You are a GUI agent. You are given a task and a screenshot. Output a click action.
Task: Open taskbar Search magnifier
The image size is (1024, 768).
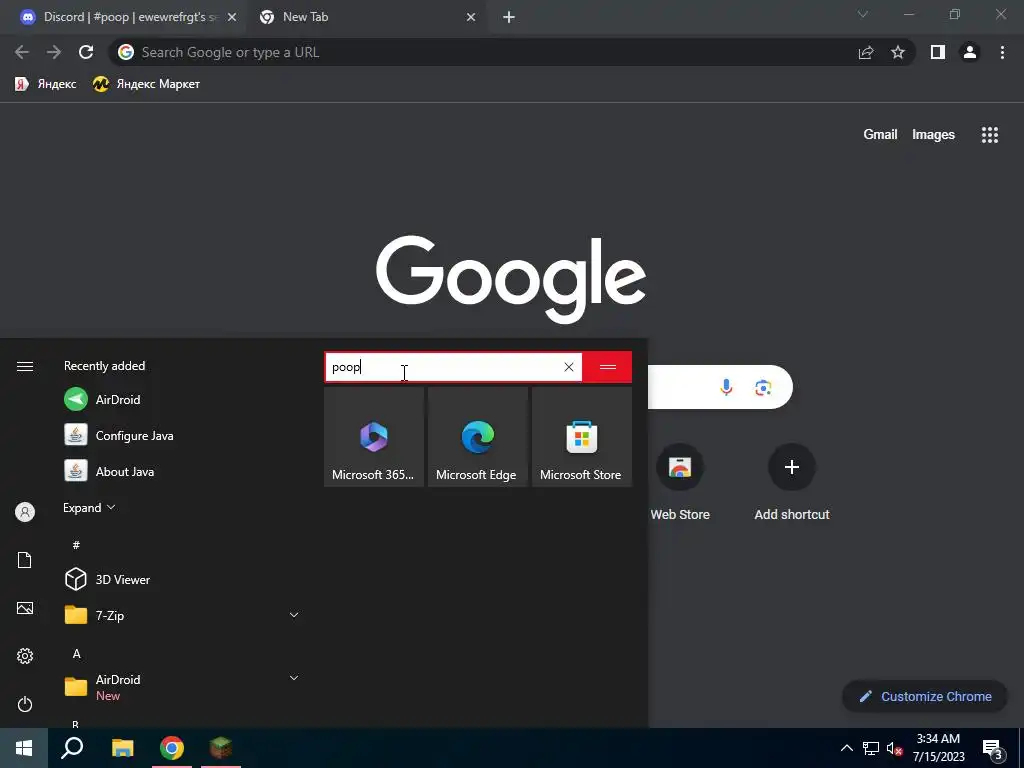pos(72,748)
